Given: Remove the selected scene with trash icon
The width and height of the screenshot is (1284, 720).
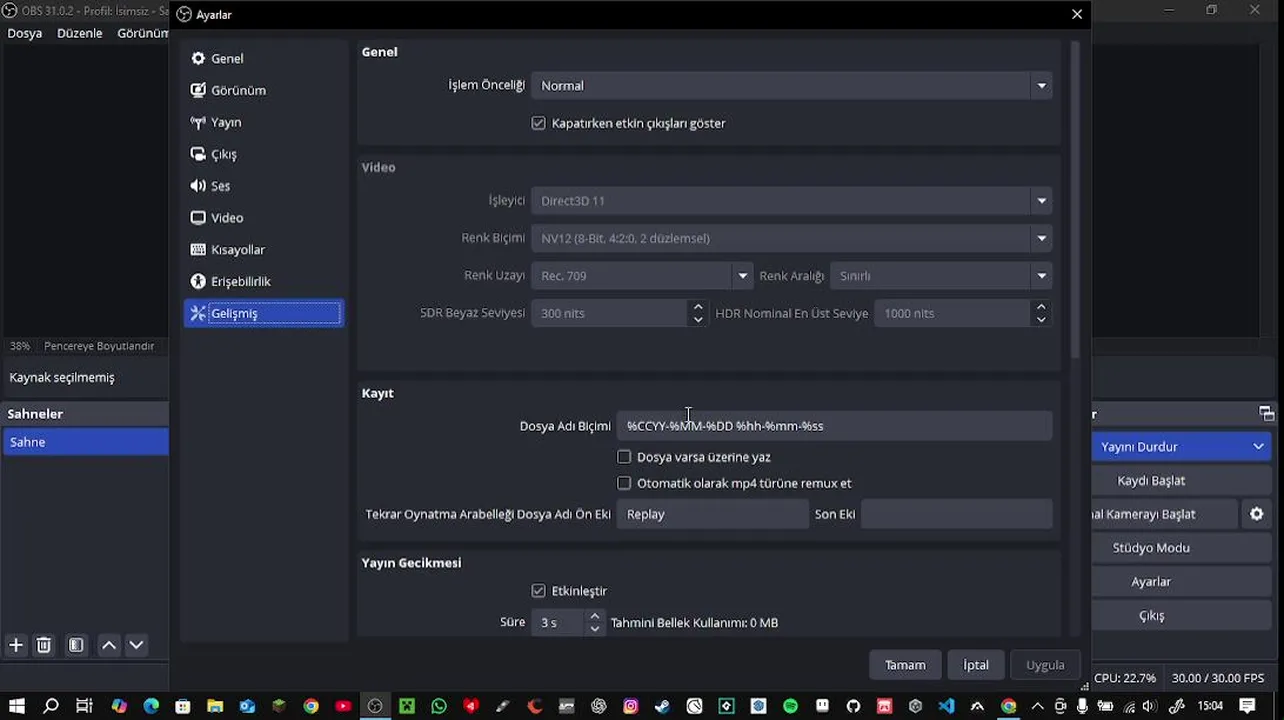Looking at the screenshot, I should tap(44, 645).
